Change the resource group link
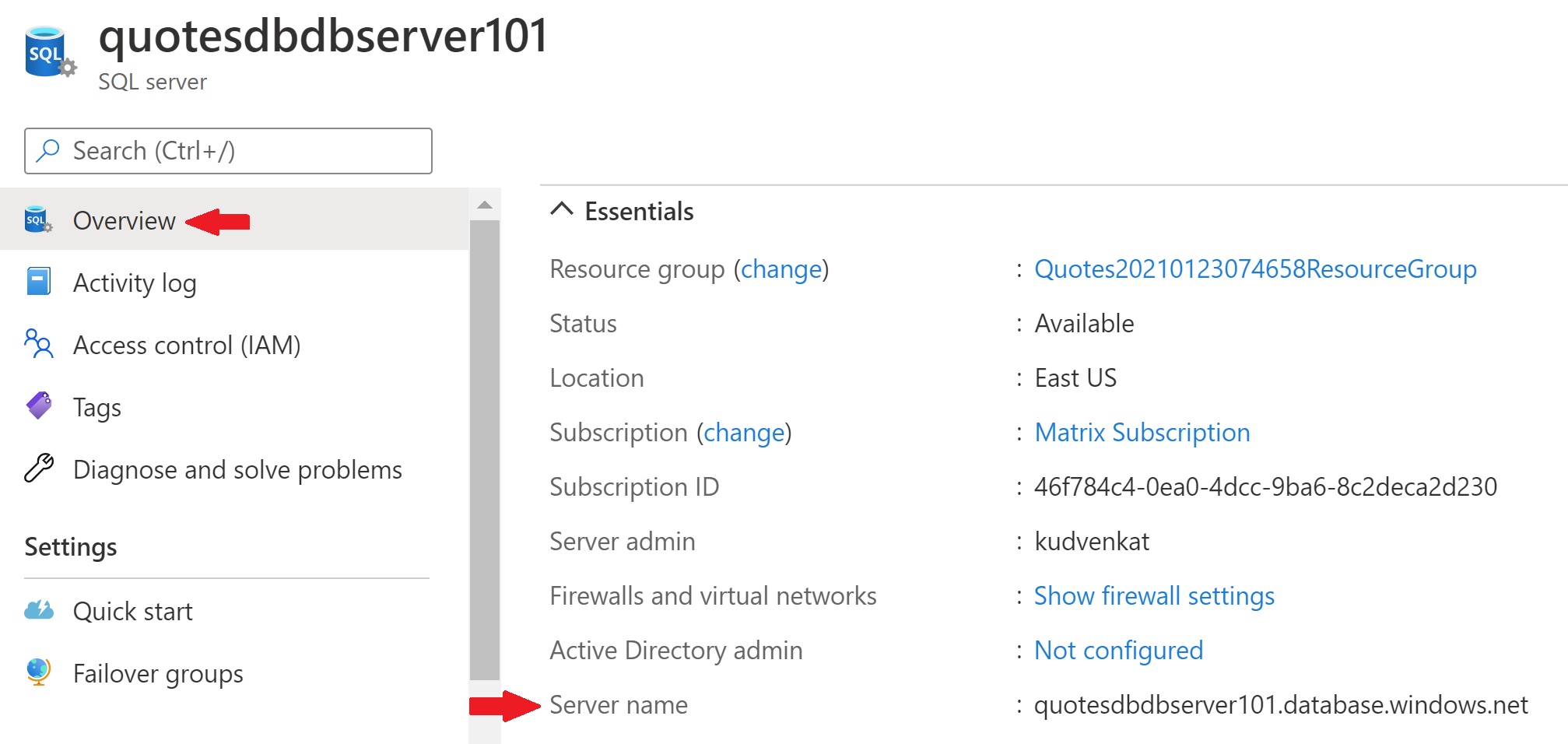 pyautogui.click(x=781, y=269)
